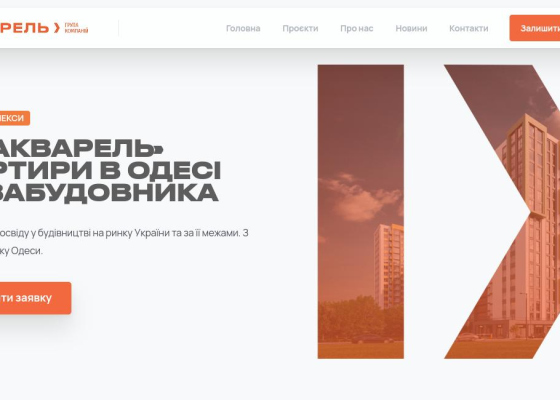Open the Головна navigation link
The image size is (560, 400).
[x=243, y=28]
